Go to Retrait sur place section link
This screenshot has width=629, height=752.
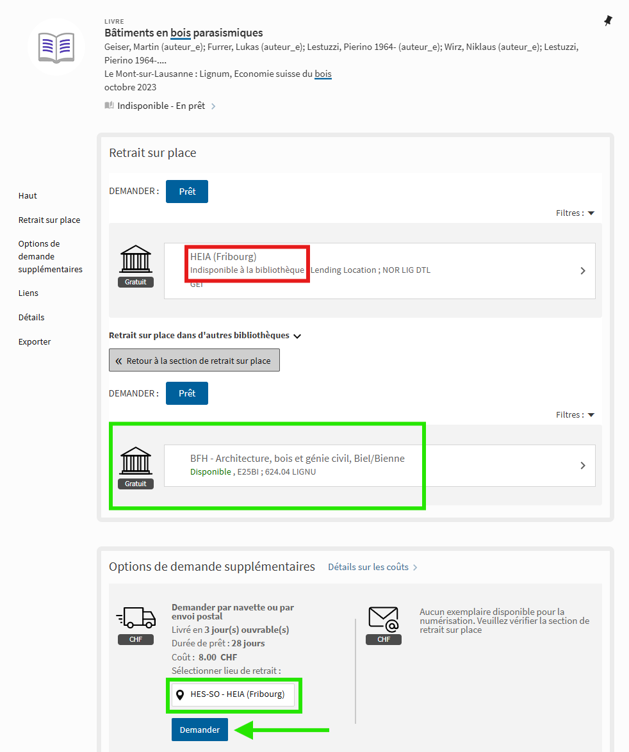pos(49,220)
